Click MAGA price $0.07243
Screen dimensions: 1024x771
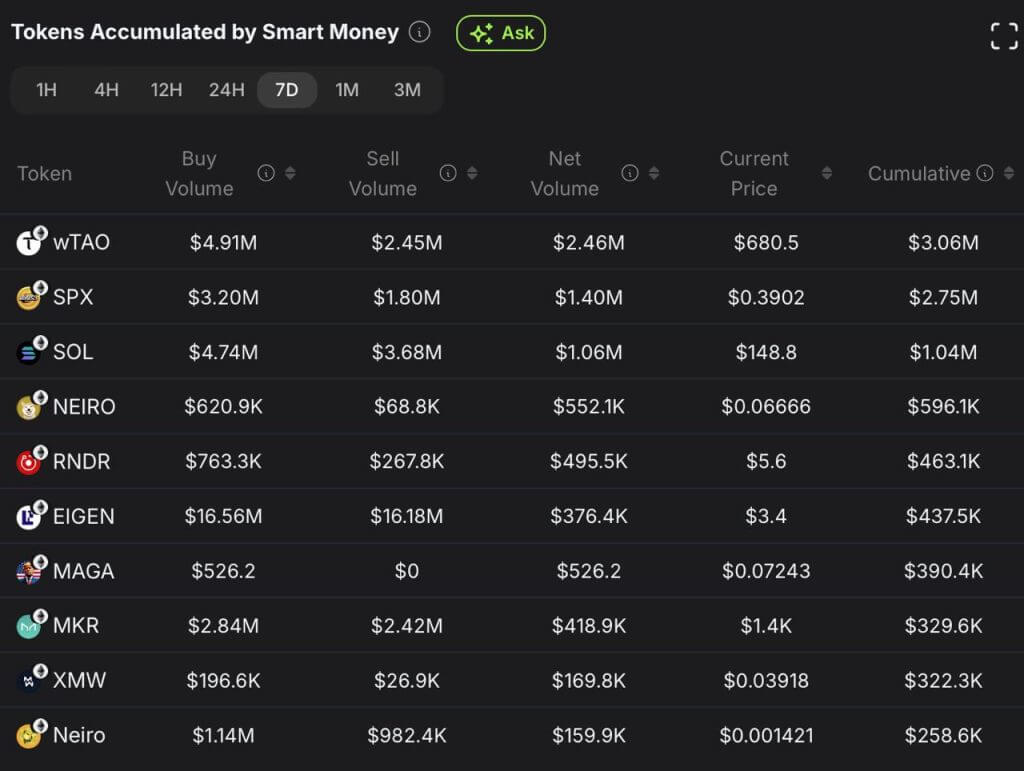click(x=766, y=571)
